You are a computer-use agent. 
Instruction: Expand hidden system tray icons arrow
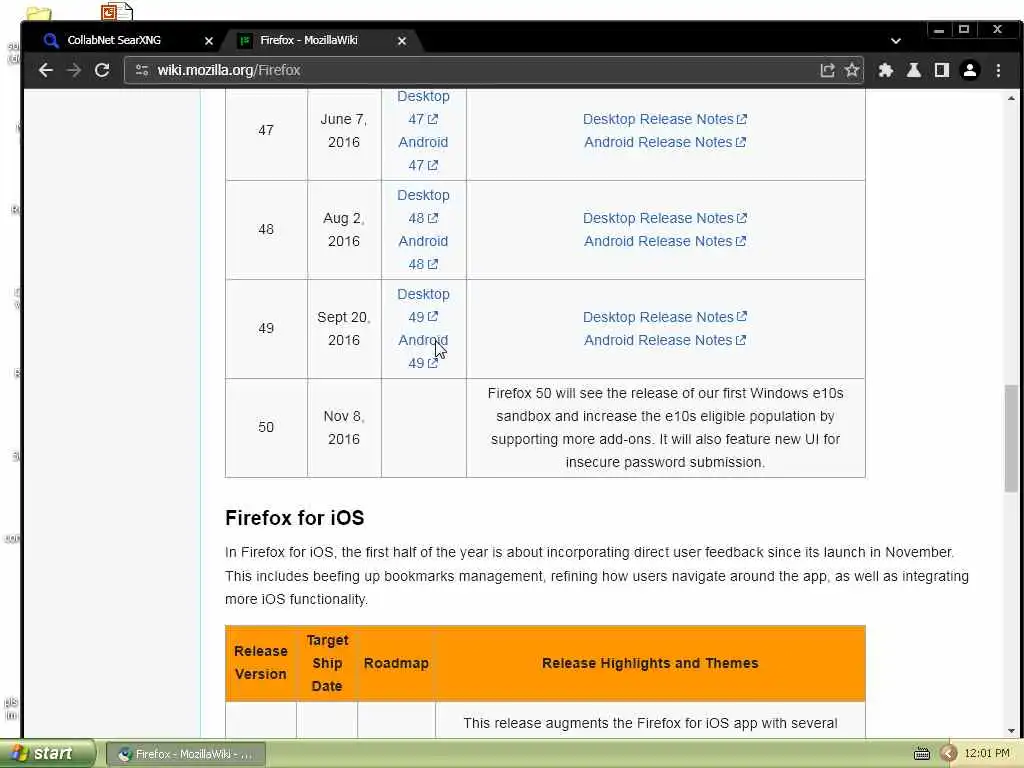948,754
